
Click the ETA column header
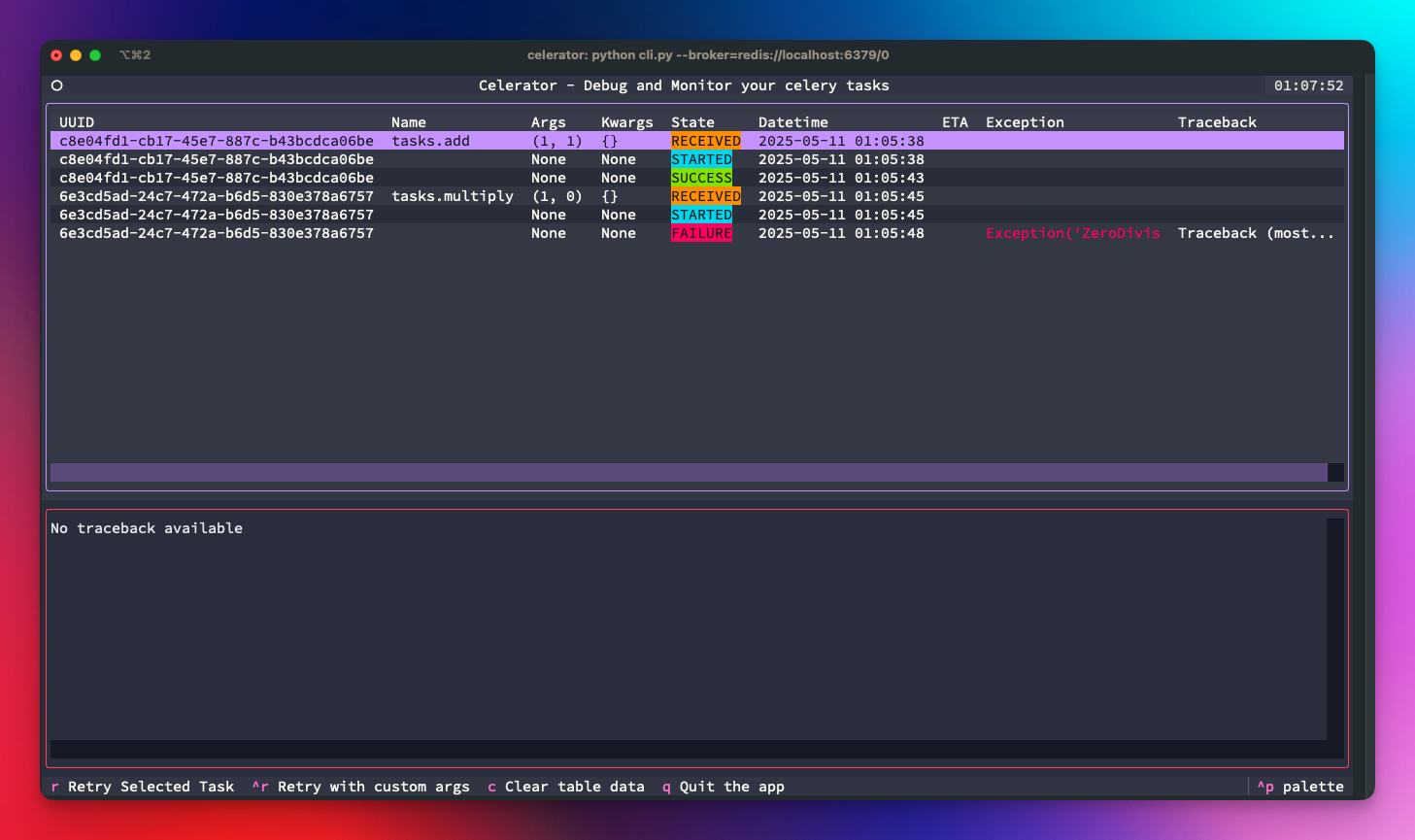coord(956,122)
